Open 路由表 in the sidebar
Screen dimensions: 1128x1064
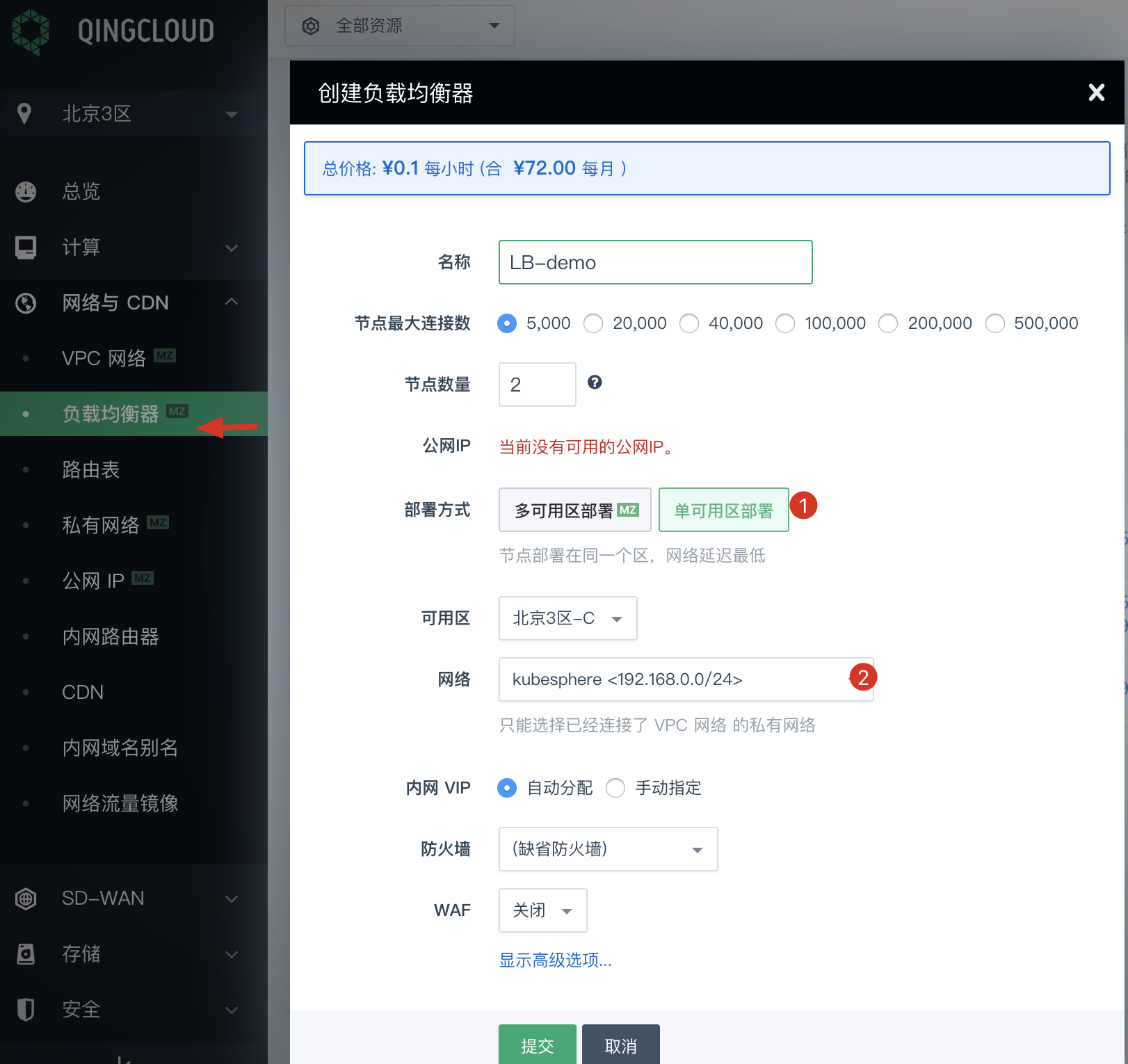[x=91, y=469]
